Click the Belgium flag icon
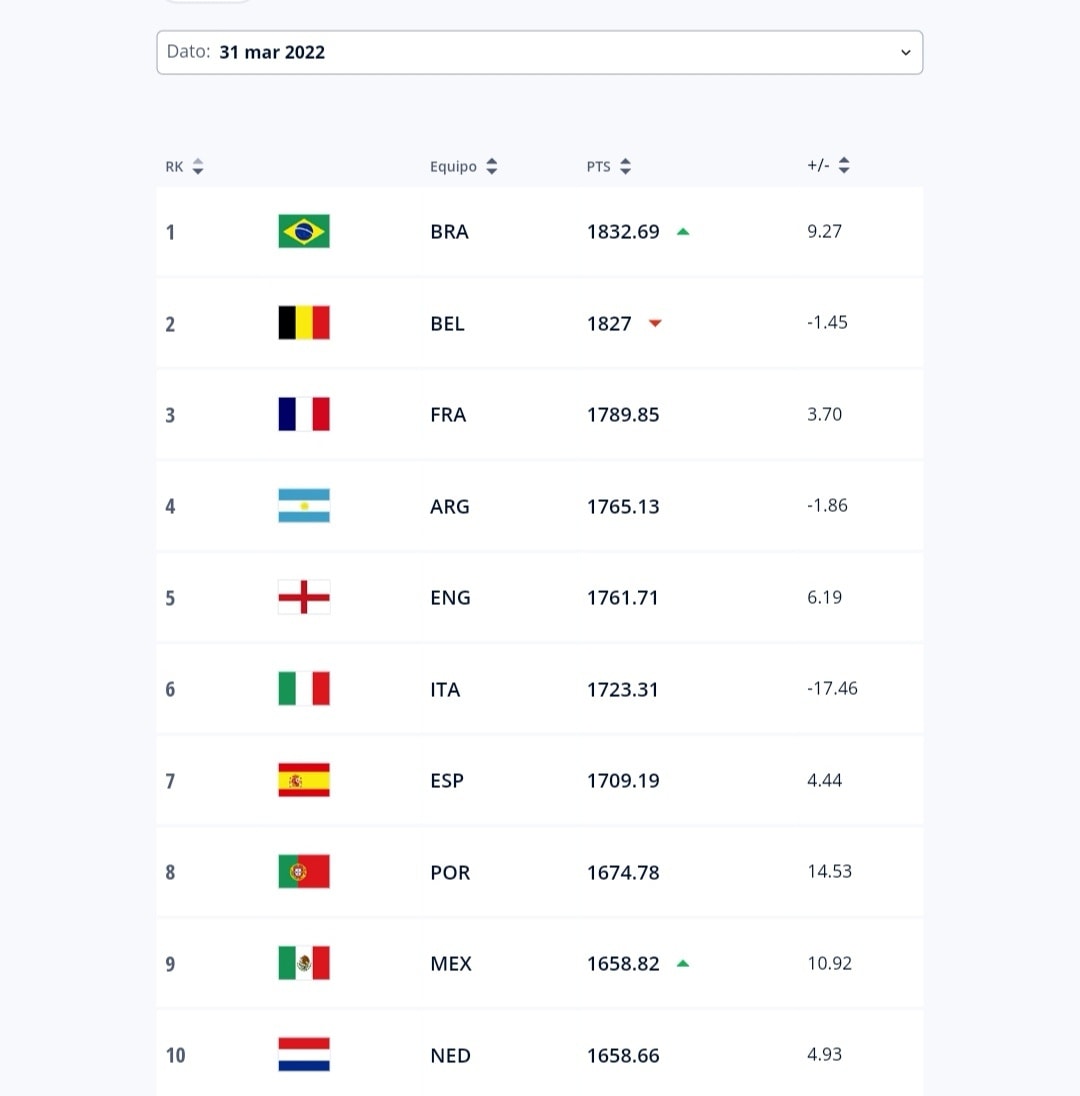The image size is (1080, 1096). pyautogui.click(x=304, y=323)
